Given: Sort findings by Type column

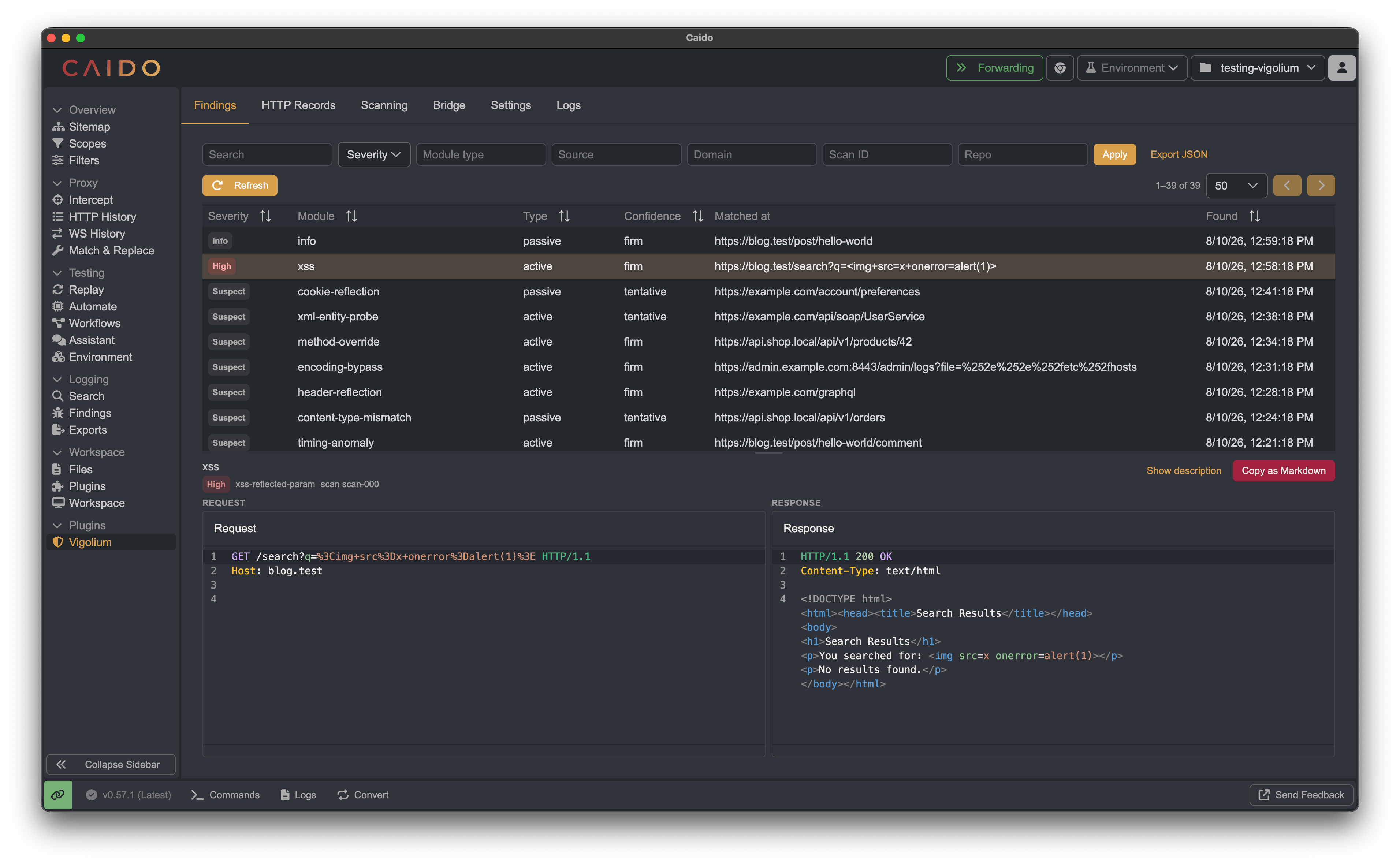Looking at the screenshot, I should (x=564, y=216).
